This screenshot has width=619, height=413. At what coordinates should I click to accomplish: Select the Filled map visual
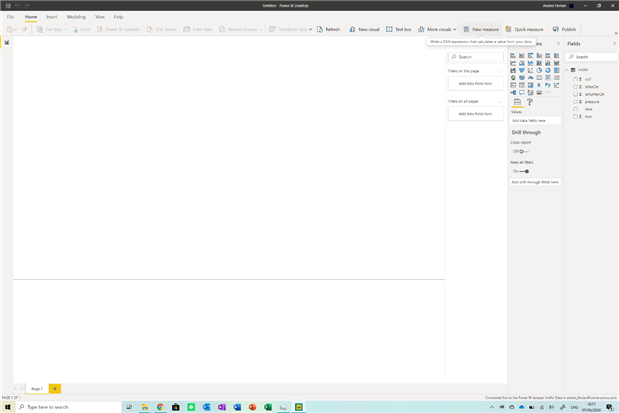pyautogui.click(x=521, y=77)
